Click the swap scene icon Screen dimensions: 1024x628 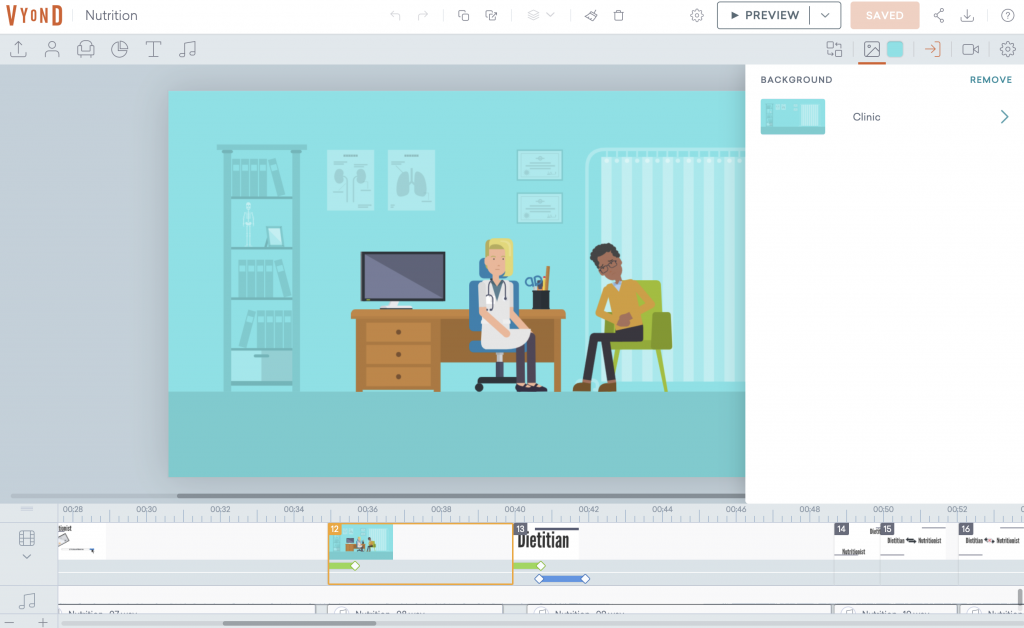[x=836, y=48]
